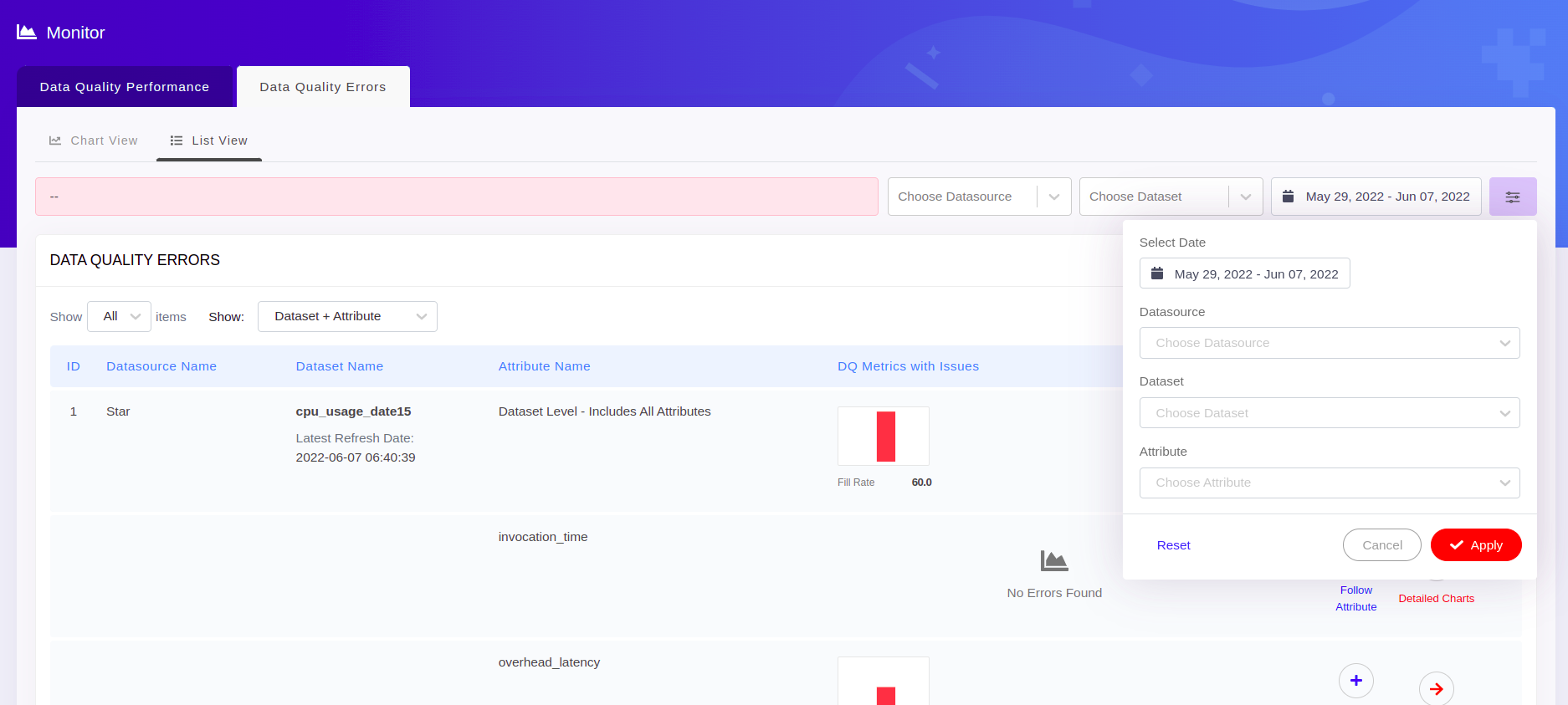This screenshot has width=1568, height=705.
Task: Click the Reset link
Action: [1173, 545]
